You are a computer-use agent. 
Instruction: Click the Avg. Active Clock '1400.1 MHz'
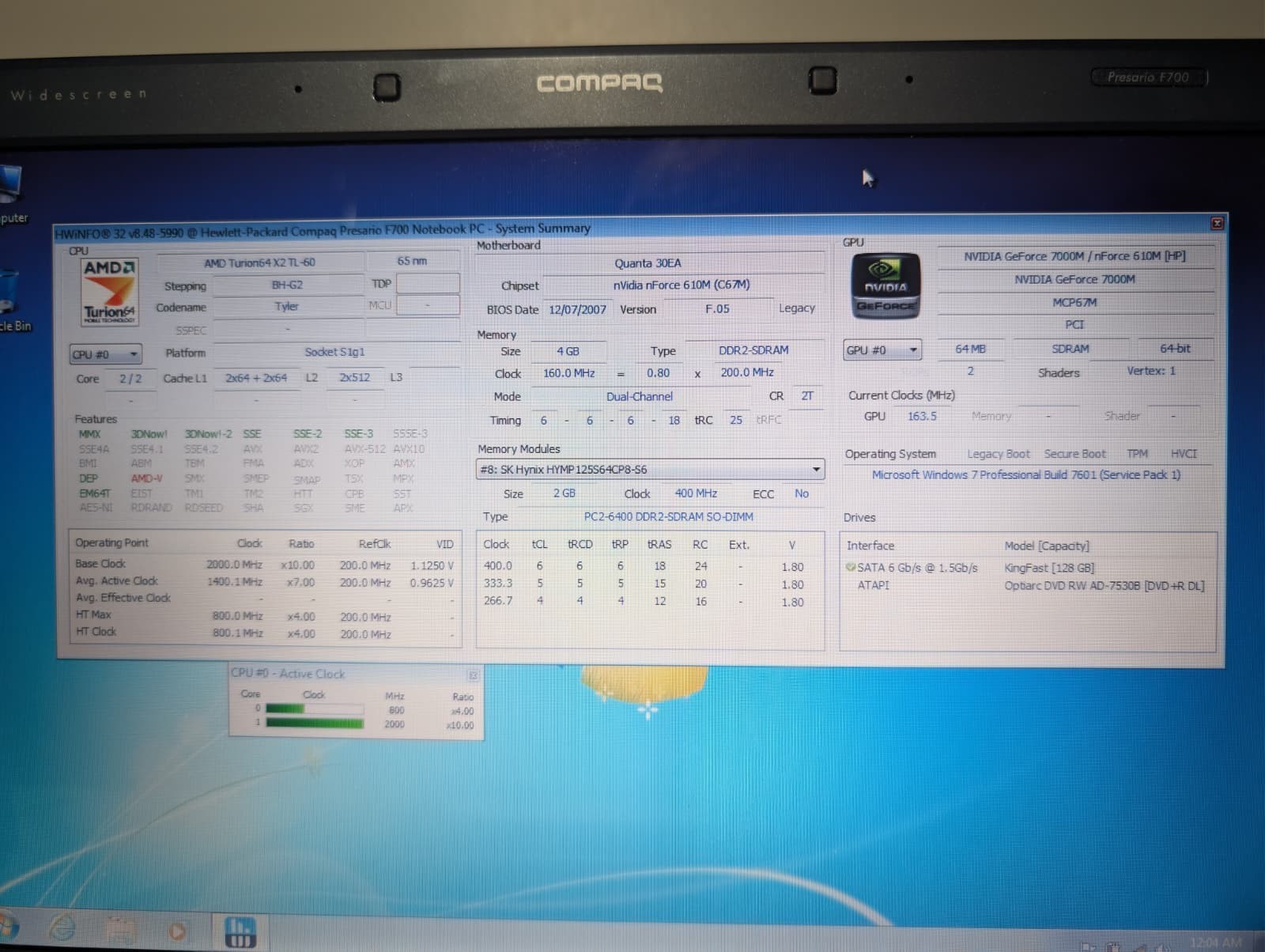tap(234, 581)
